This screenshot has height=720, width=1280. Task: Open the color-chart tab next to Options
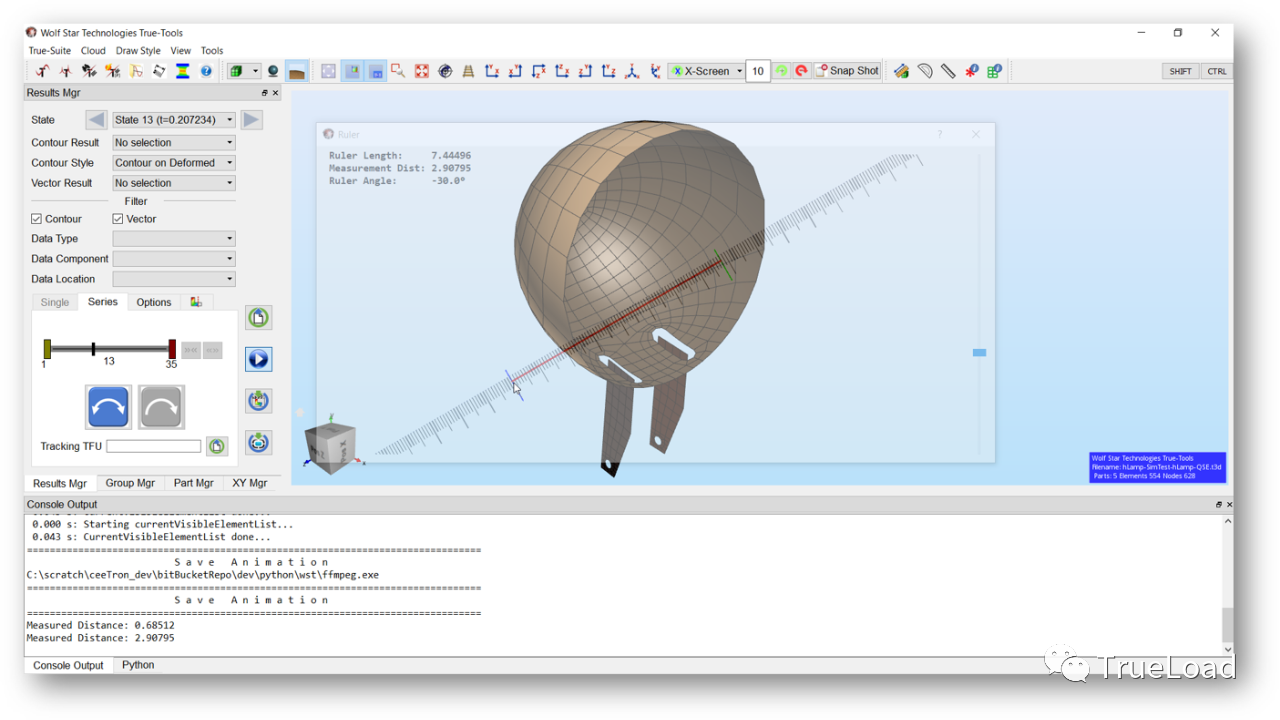click(196, 302)
